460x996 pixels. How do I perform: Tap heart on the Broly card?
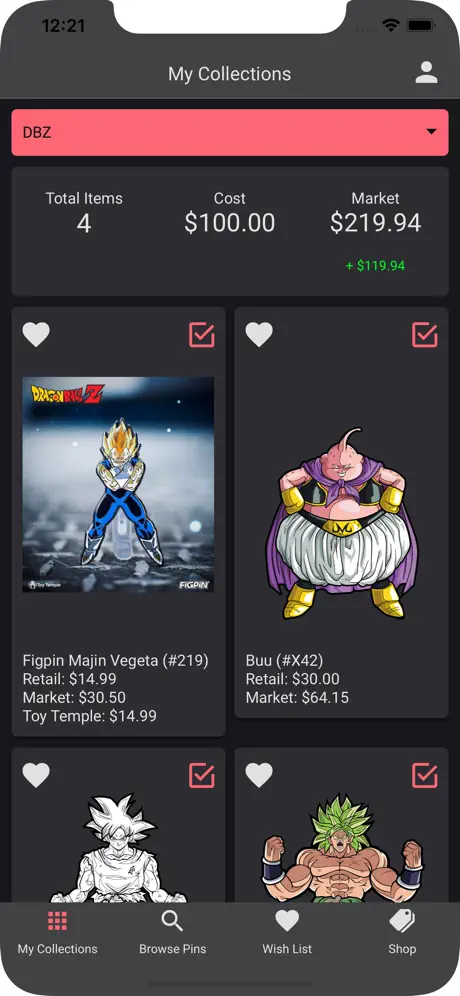tap(259, 775)
